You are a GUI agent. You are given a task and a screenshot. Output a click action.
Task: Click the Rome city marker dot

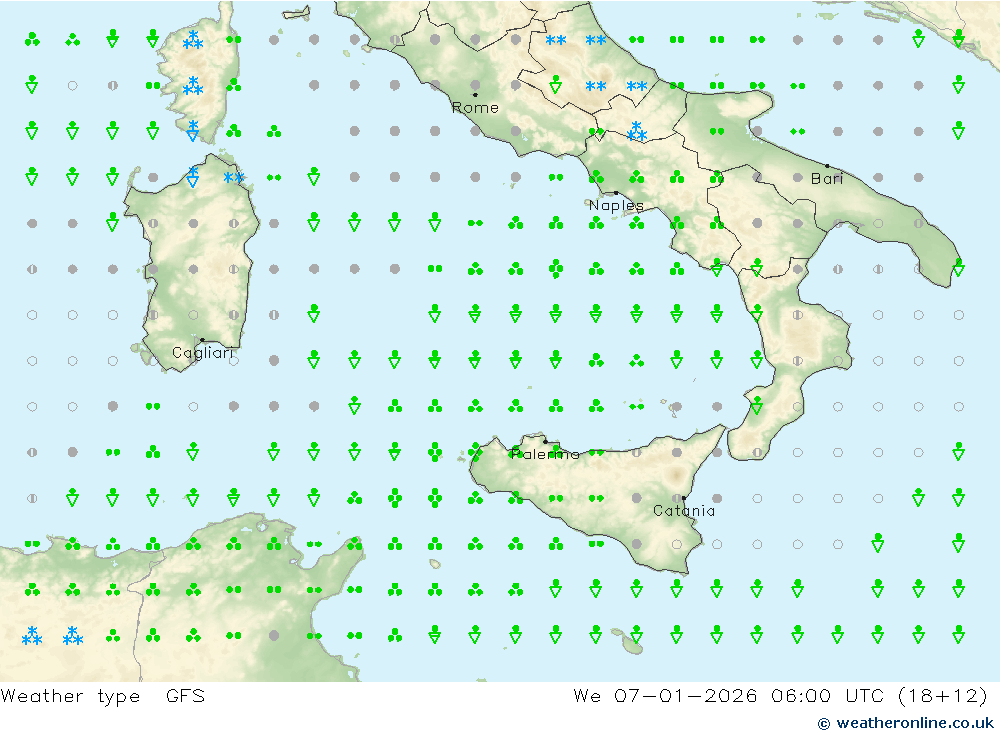click(475, 95)
